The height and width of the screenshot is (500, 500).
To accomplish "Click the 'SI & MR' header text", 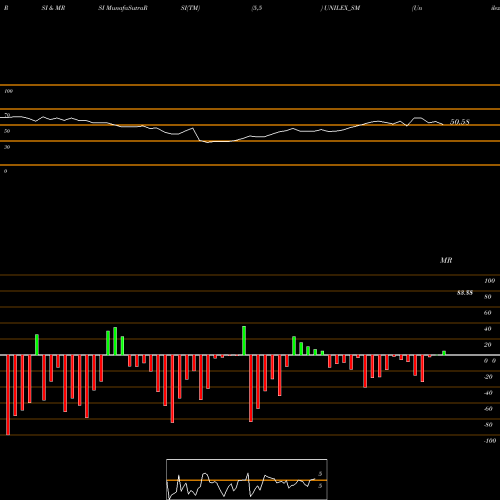I will (53, 8).
